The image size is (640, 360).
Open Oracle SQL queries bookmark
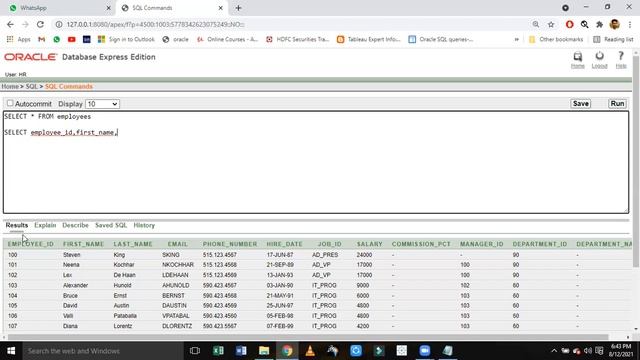(441, 39)
